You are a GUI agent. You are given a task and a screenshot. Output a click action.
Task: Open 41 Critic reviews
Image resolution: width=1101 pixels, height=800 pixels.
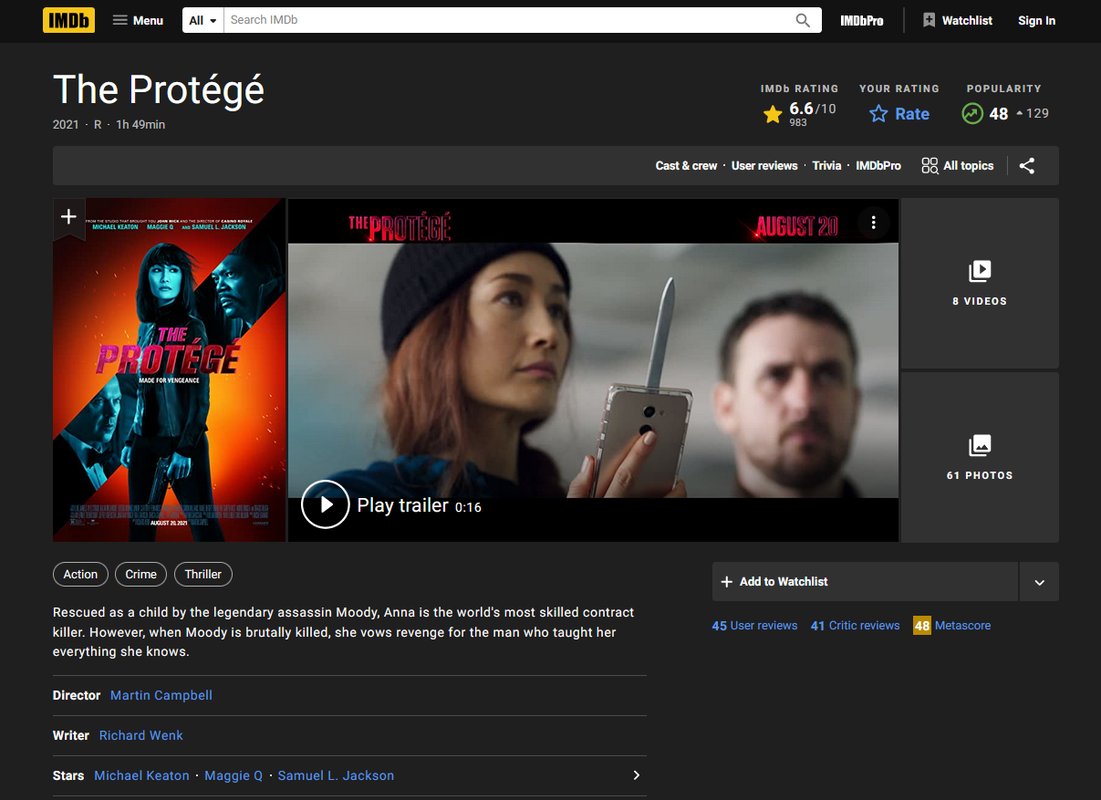[855, 626]
